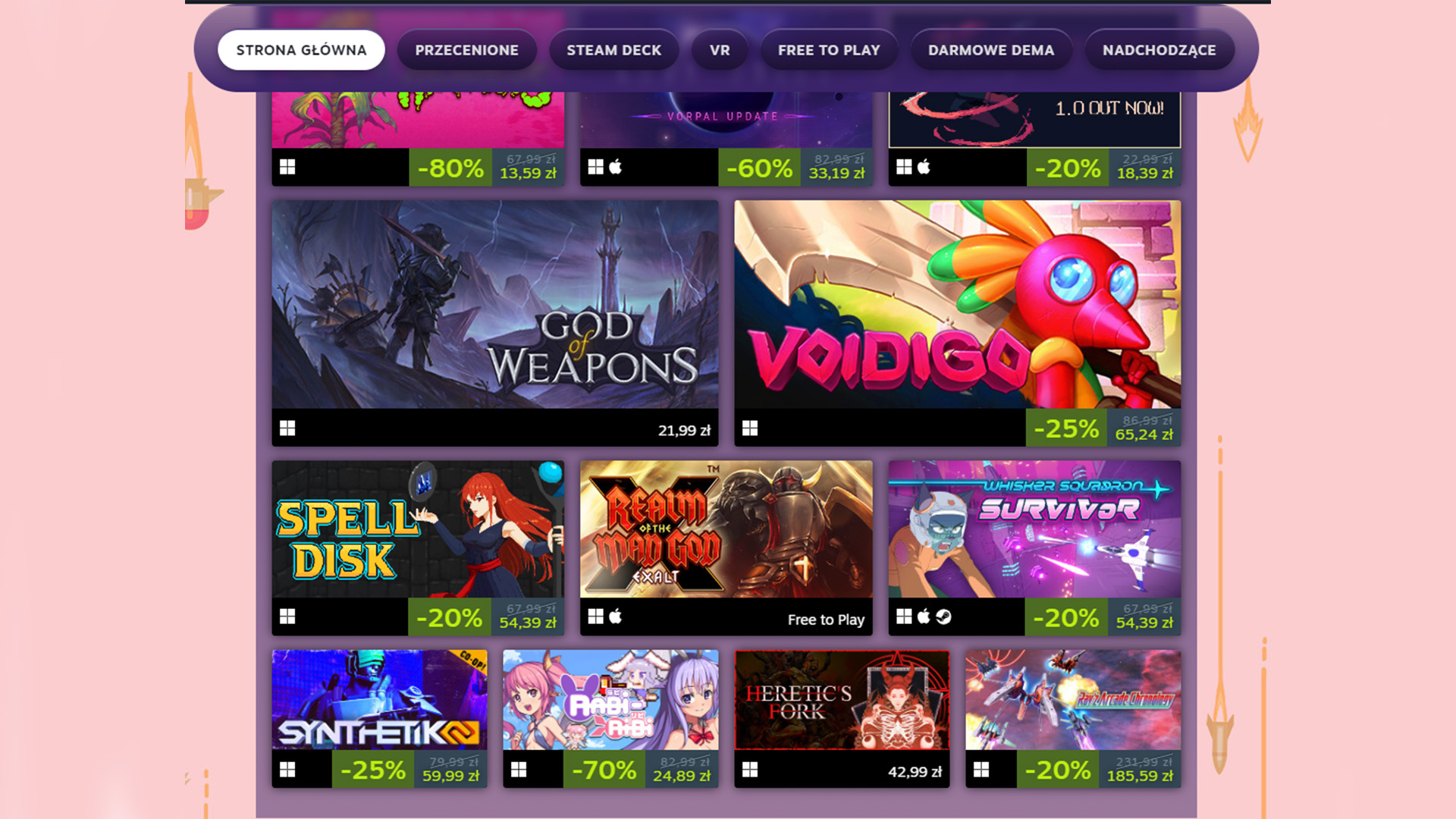The width and height of the screenshot is (1456, 819).
Task: Open the Free to Play tab
Action: pyautogui.click(x=829, y=50)
